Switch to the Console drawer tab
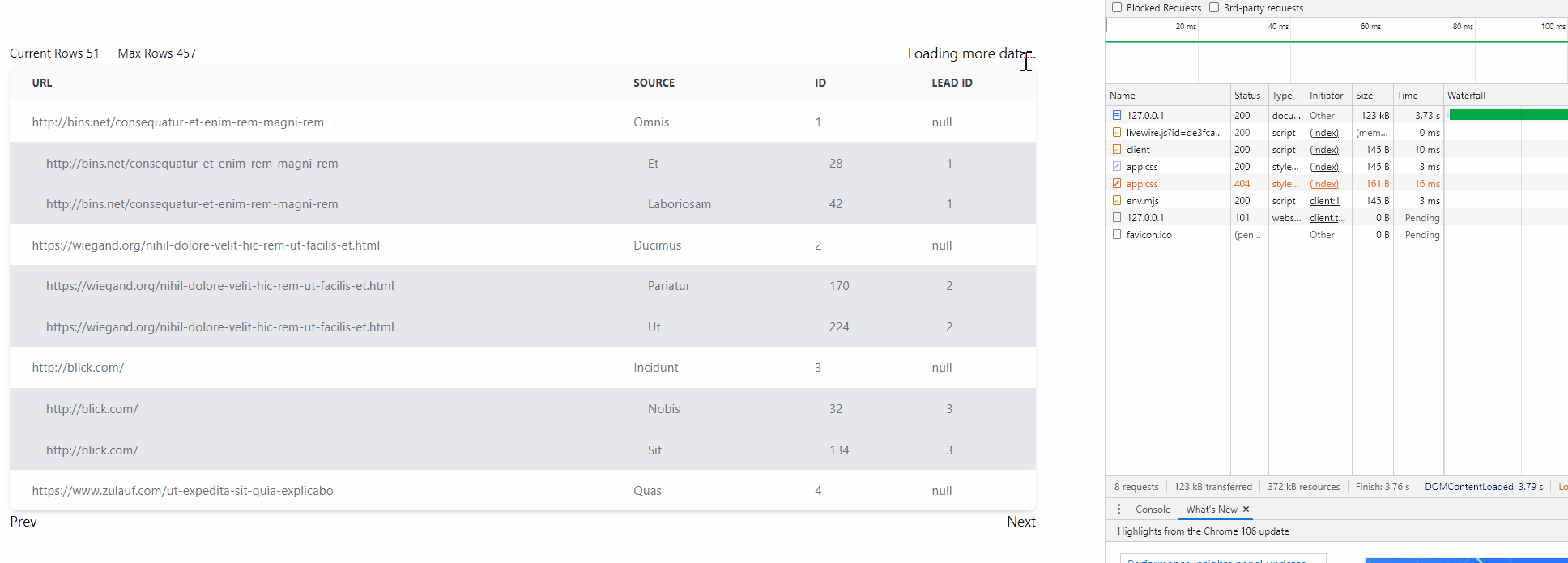The image size is (1568, 563). pos(1153,510)
